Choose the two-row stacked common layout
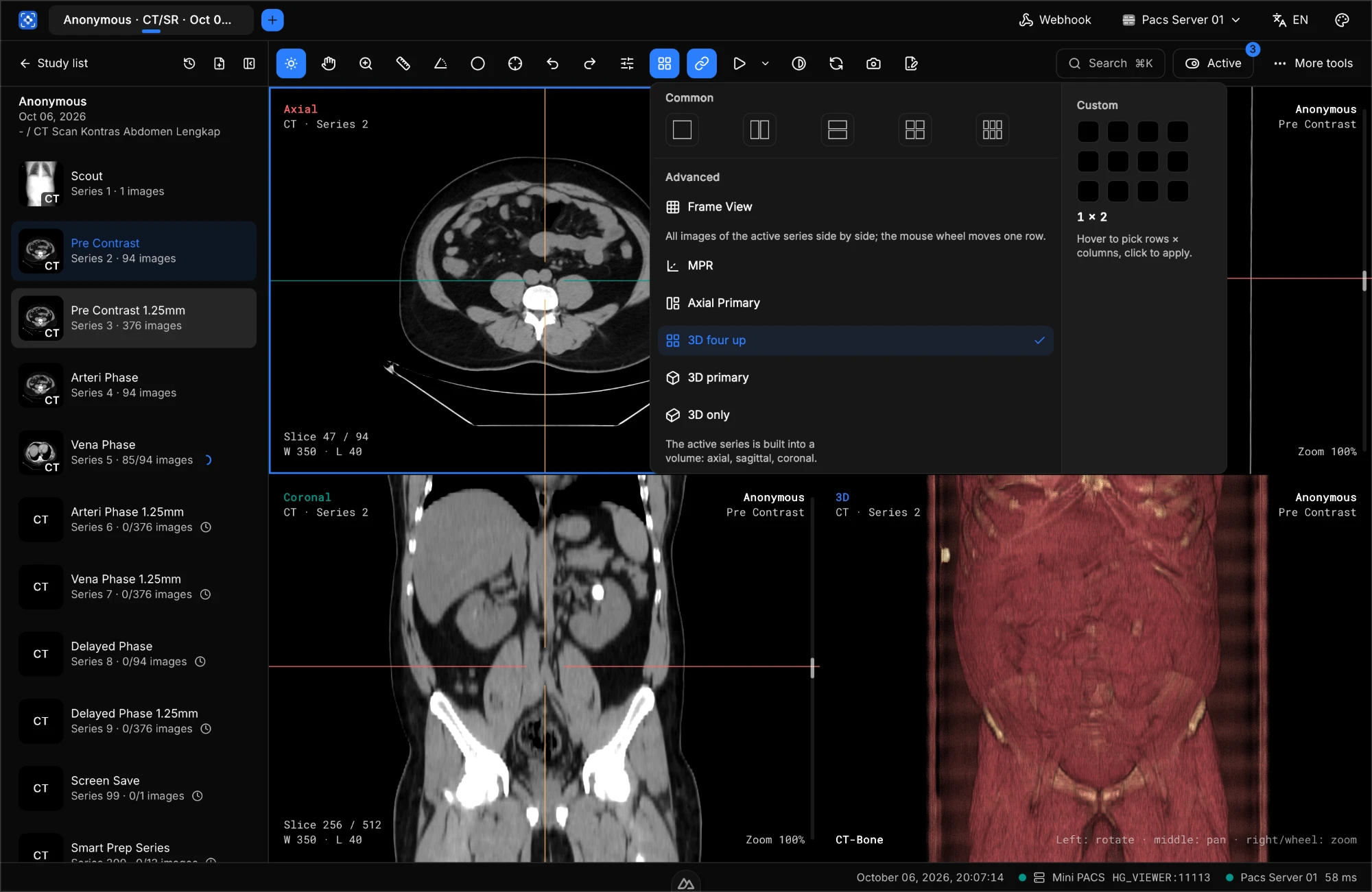 click(x=838, y=130)
